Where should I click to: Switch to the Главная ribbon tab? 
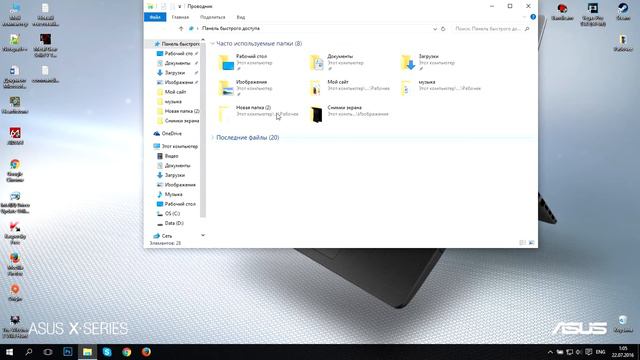click(x=180, y=17)
